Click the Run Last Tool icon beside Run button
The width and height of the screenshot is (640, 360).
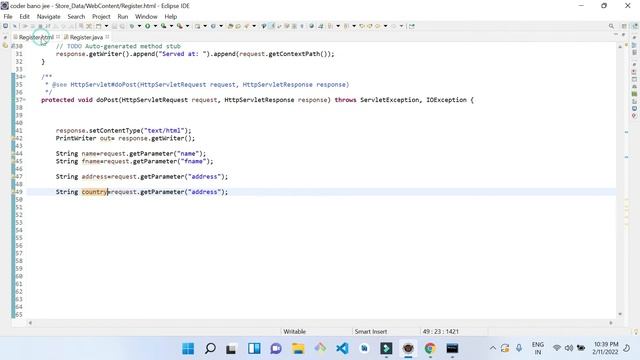[163, 26]
